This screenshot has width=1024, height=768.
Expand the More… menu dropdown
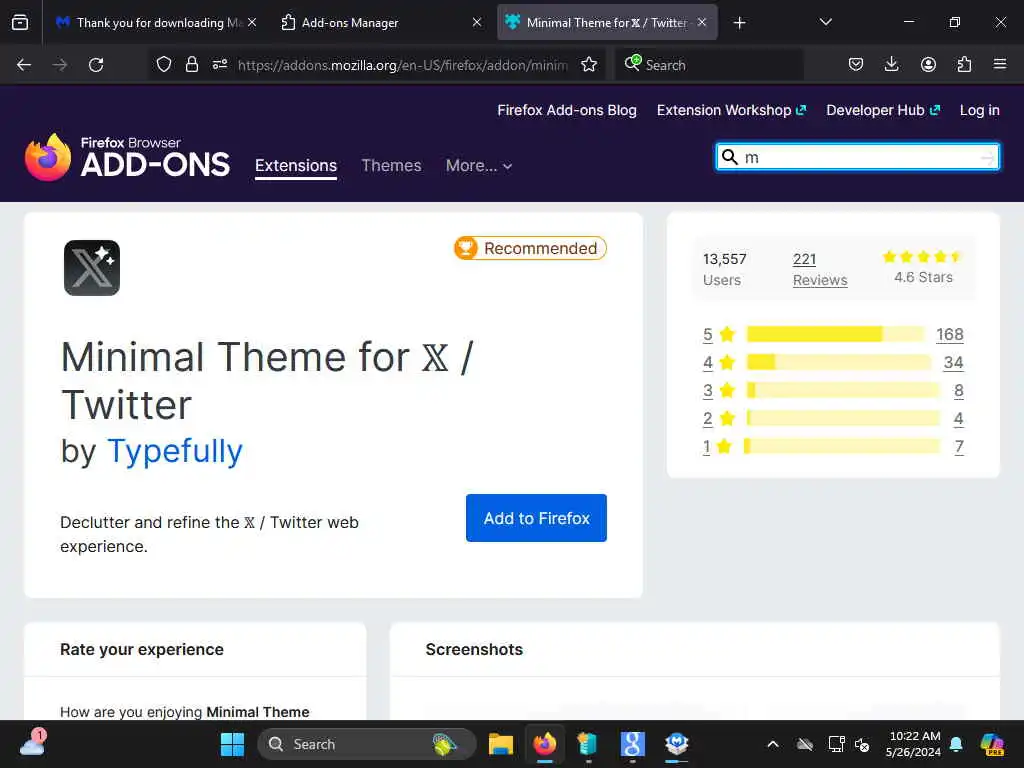479,166
